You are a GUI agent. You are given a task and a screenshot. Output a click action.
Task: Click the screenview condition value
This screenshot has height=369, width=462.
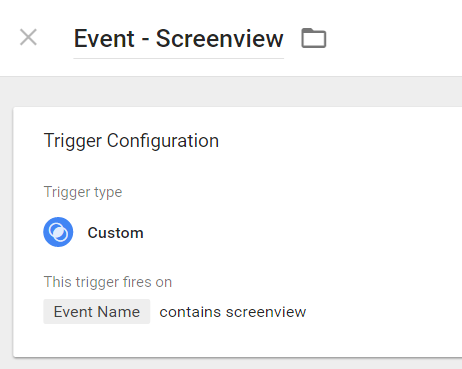[266, 312]
